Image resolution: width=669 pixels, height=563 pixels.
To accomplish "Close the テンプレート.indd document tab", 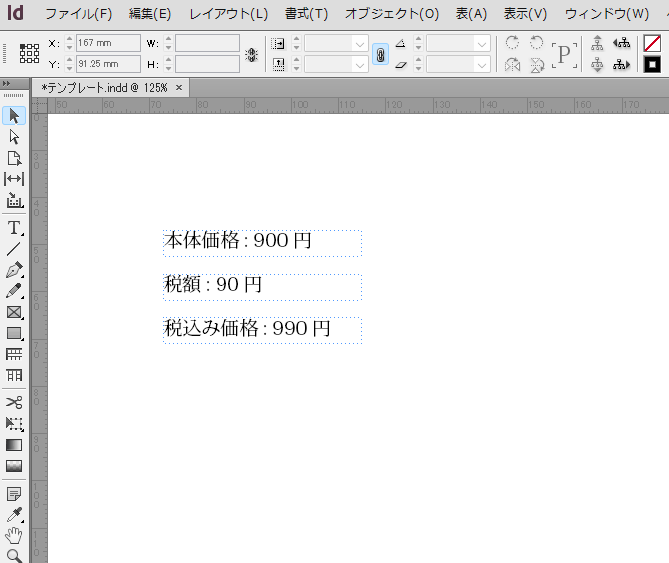I will [179, 88].
